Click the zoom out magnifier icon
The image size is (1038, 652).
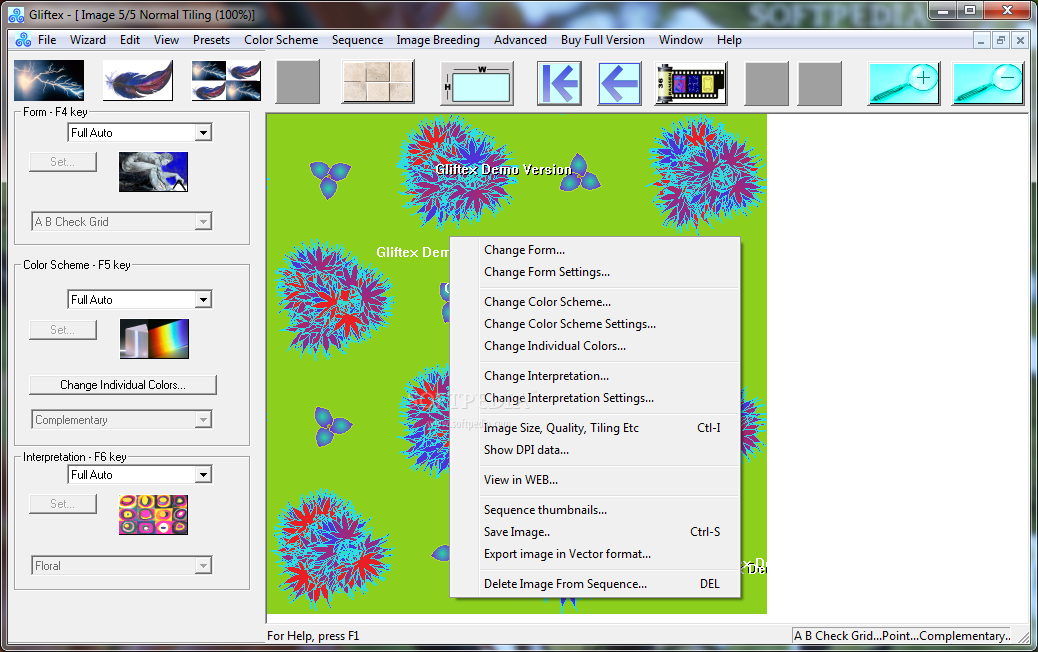click(988, 83)
